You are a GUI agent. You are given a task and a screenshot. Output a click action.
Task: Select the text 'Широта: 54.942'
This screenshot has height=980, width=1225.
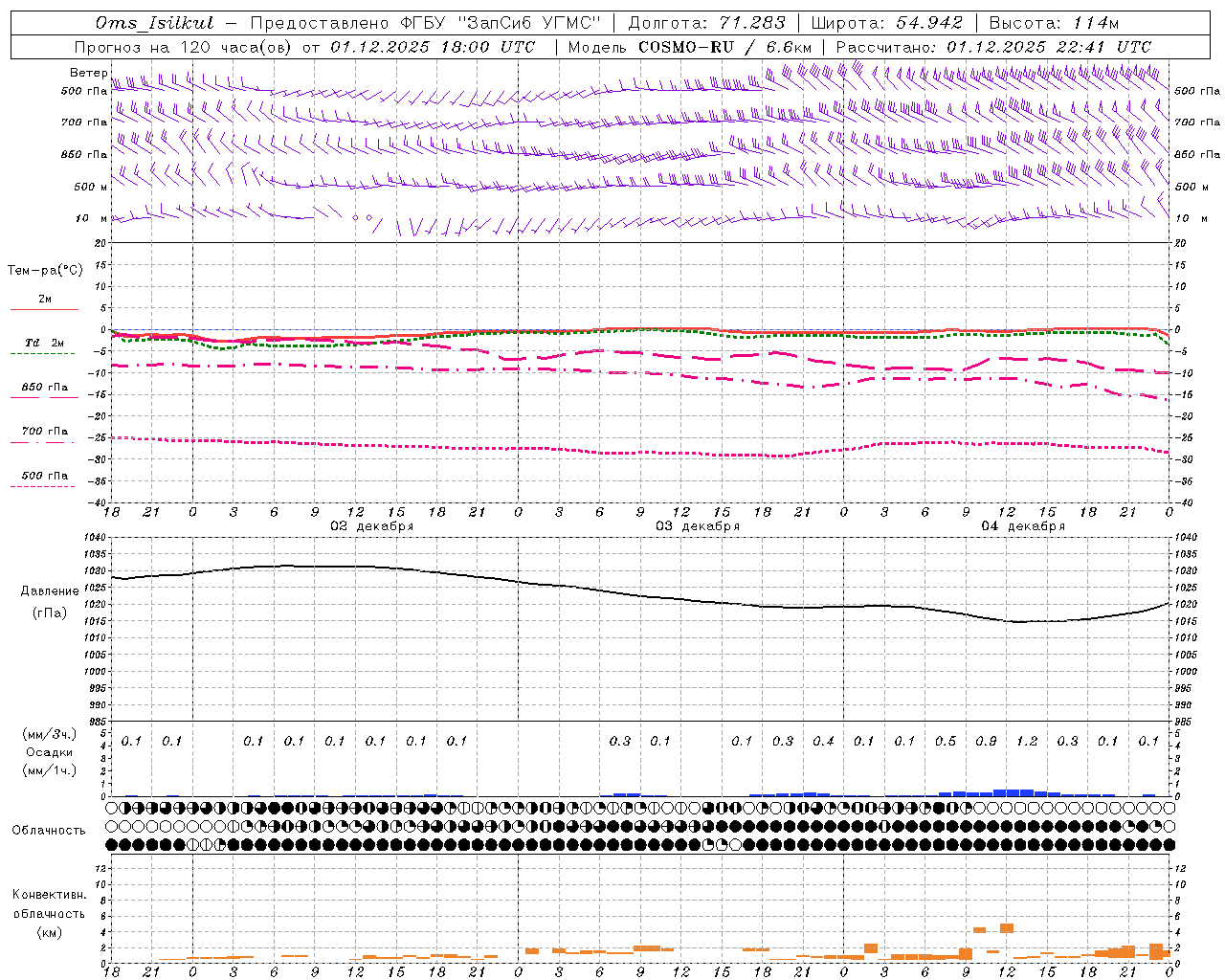point(886,23)
